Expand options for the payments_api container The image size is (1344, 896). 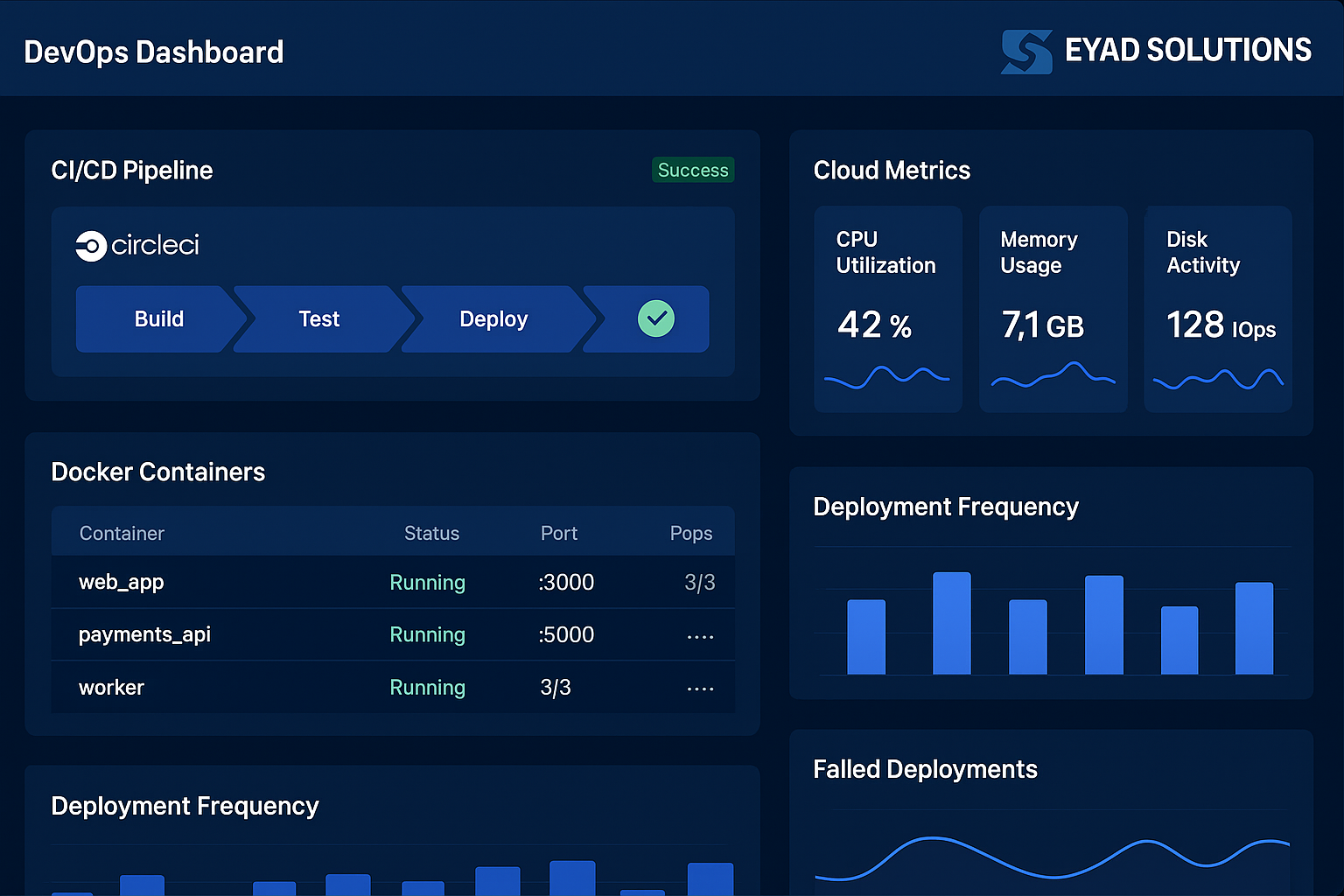[700, 634]
